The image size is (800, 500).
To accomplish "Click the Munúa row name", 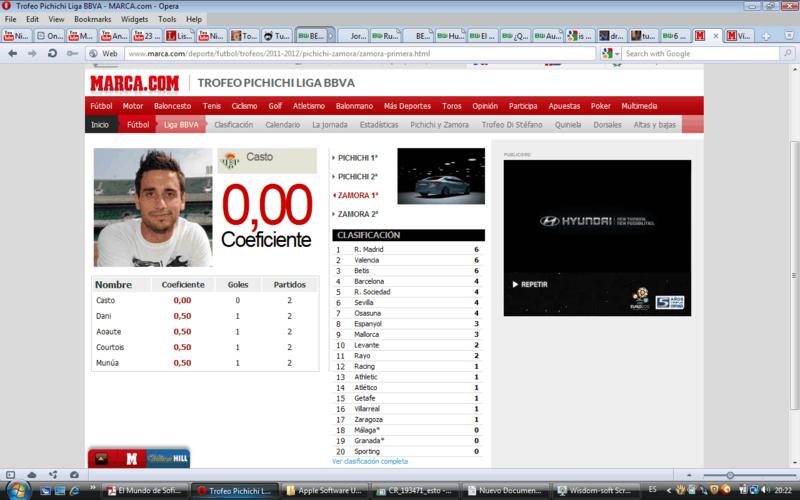I will (107, 363).
